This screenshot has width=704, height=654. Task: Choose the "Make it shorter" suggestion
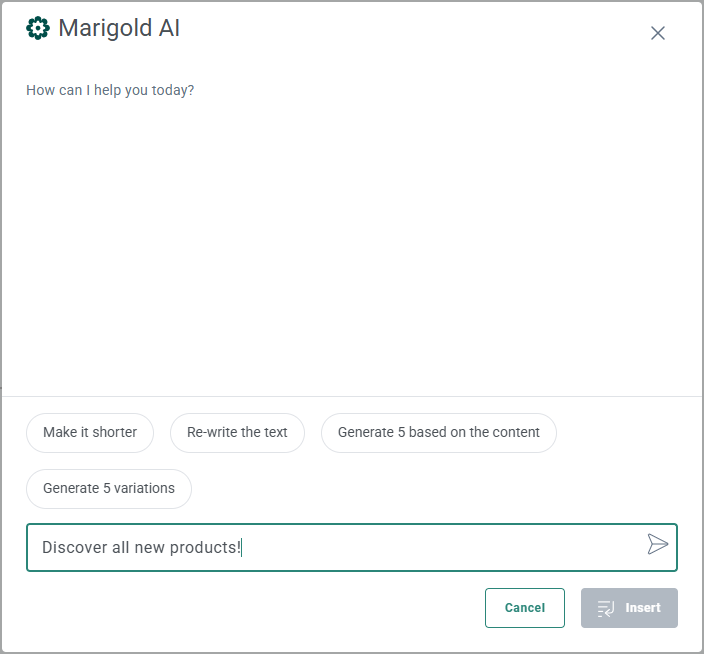(90, 433)
